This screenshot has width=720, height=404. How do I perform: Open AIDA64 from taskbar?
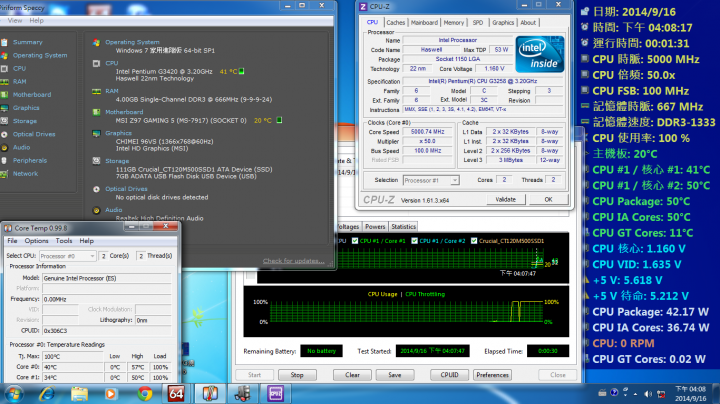tap(176, 394)
